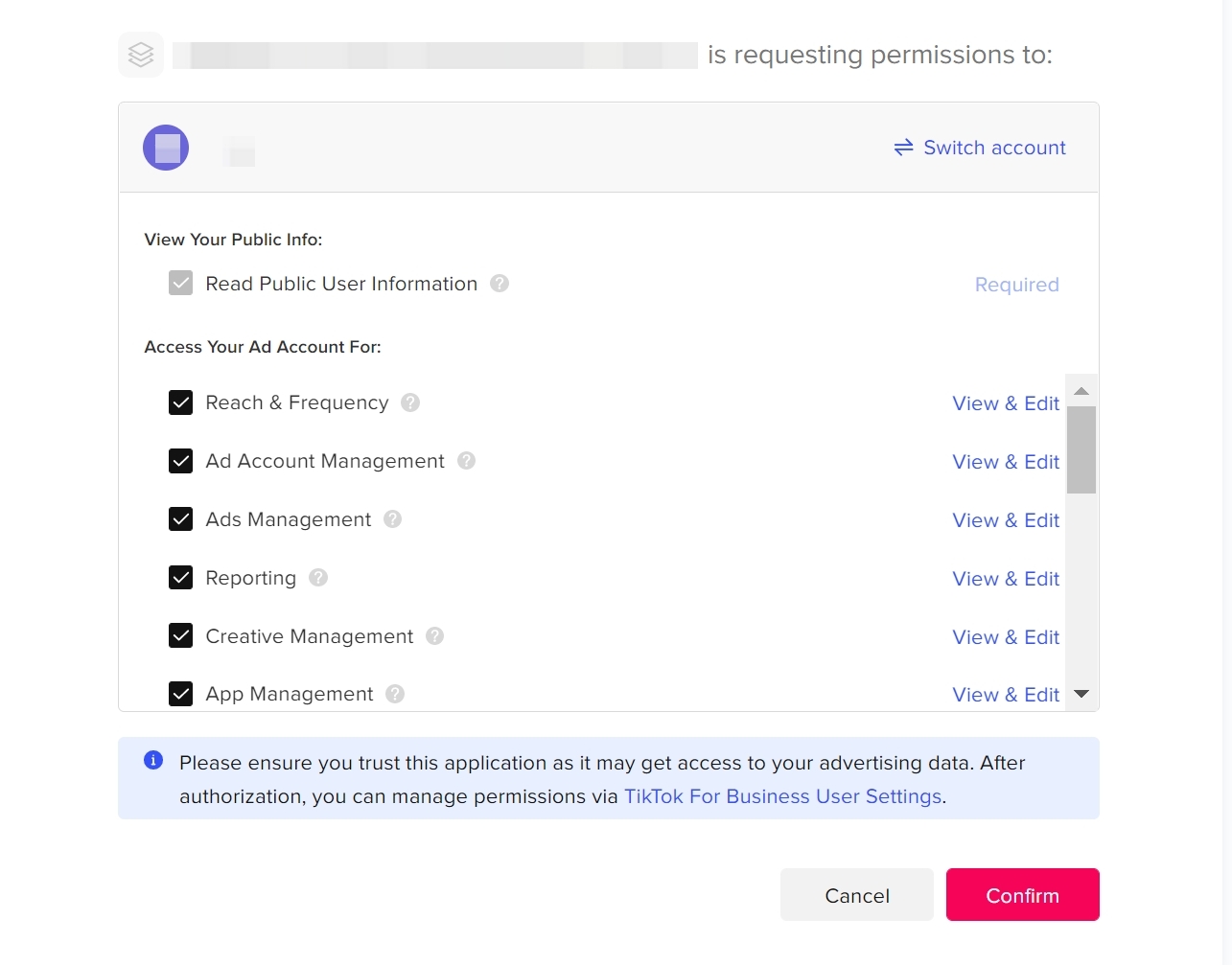Uncheck Reporting permission

pos(180,578)
